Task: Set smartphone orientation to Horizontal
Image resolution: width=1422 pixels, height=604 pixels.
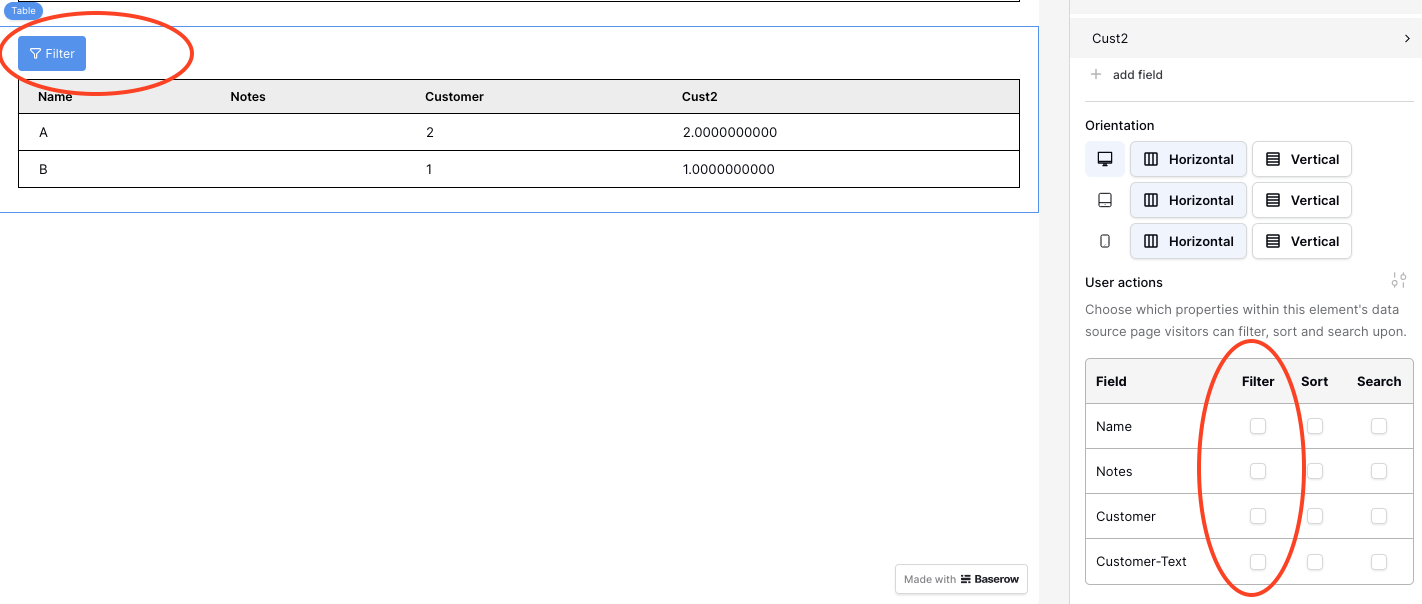Action: coord(1188,241)
